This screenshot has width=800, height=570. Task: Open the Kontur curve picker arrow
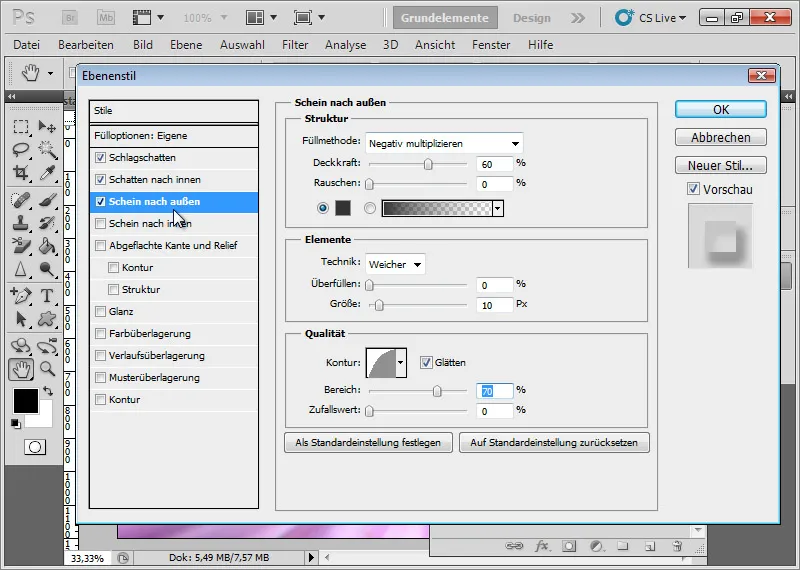(x=401, y=362)
